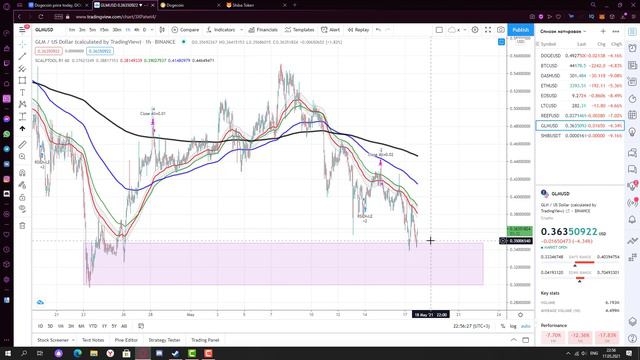Select the trend line drawing tool
The height and width of the screenshot is (360, 640).
[x=22, y=56]
